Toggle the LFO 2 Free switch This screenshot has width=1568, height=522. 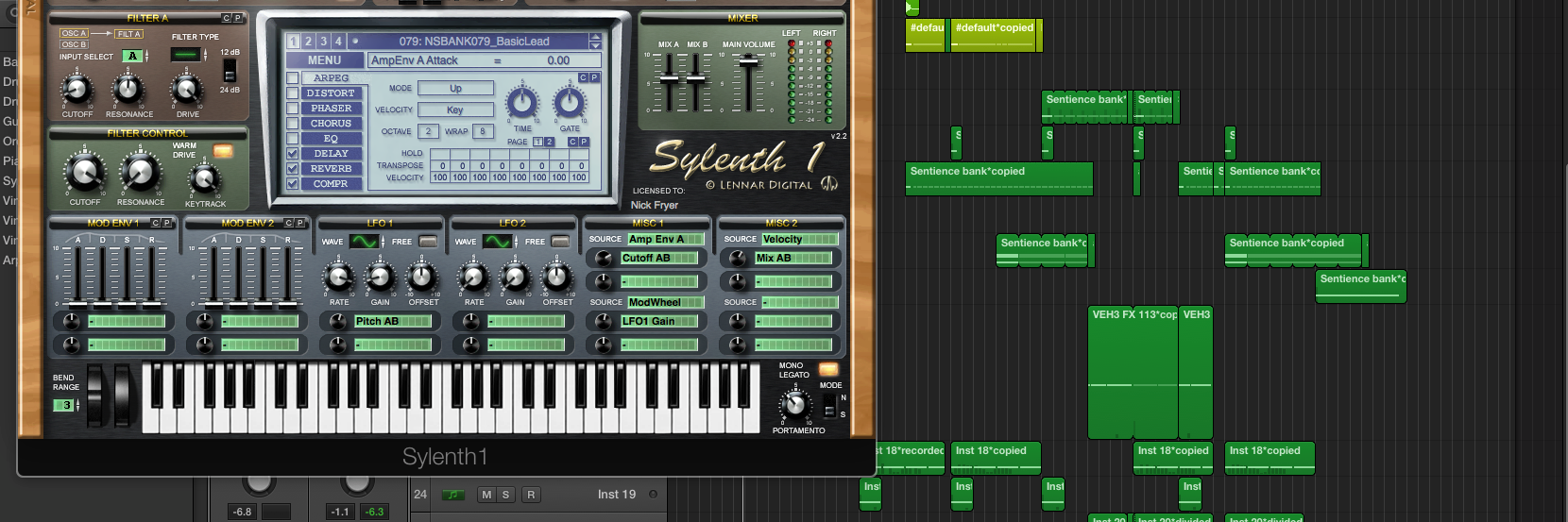561,242
